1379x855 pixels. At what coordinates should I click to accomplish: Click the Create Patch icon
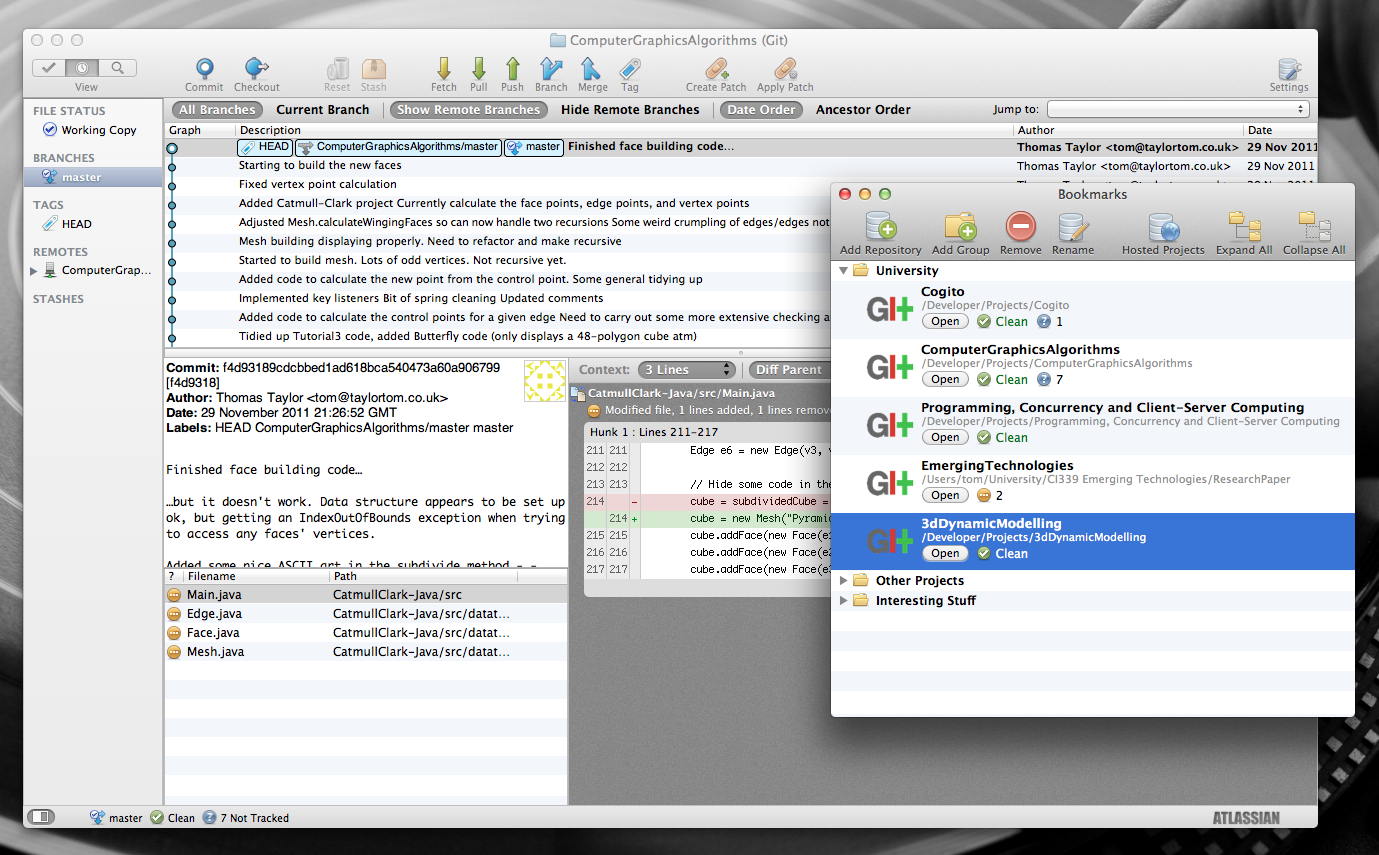tap(716, 68)
